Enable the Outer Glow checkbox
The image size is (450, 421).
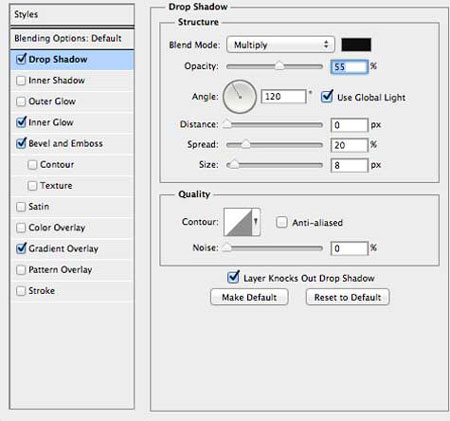point(21,101)
